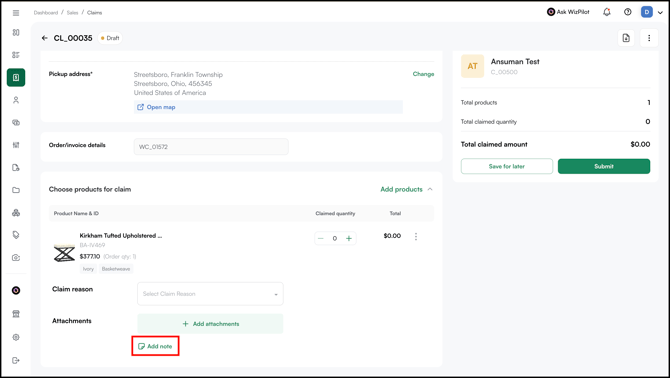Screen dimensions: 670x378
Task: Click Add note link
Action: (x=155, y=346)
